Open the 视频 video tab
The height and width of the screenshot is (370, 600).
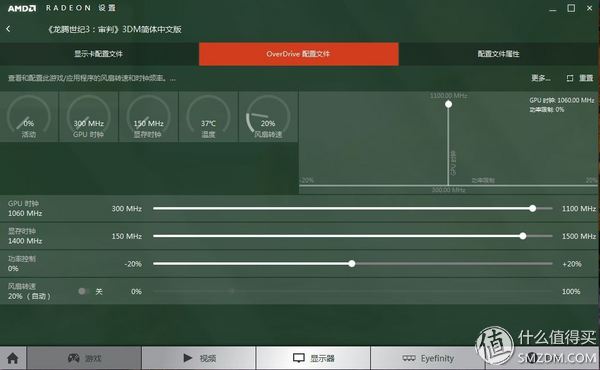coord(199,358)
